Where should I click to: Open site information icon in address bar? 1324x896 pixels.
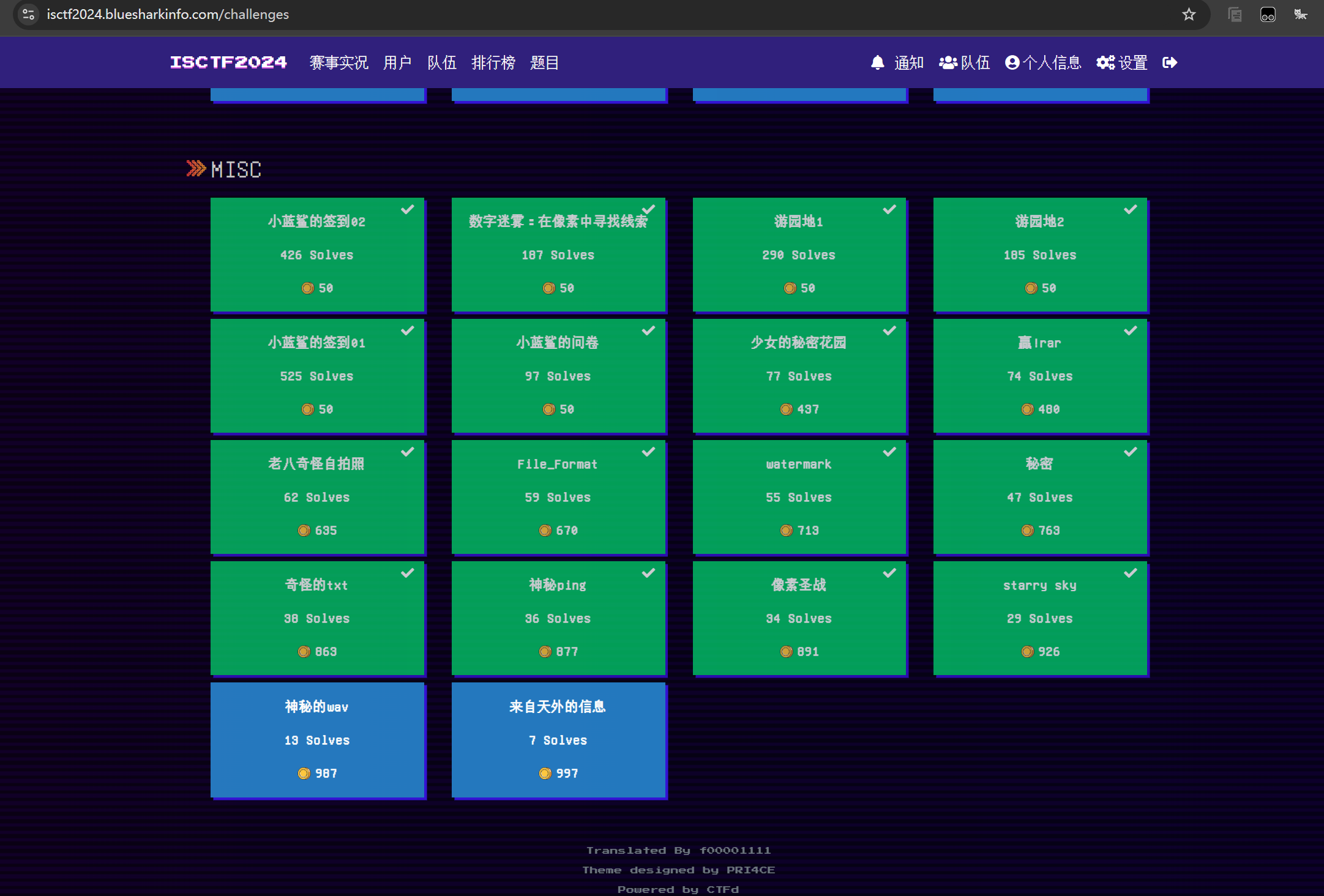coord(28,14)
